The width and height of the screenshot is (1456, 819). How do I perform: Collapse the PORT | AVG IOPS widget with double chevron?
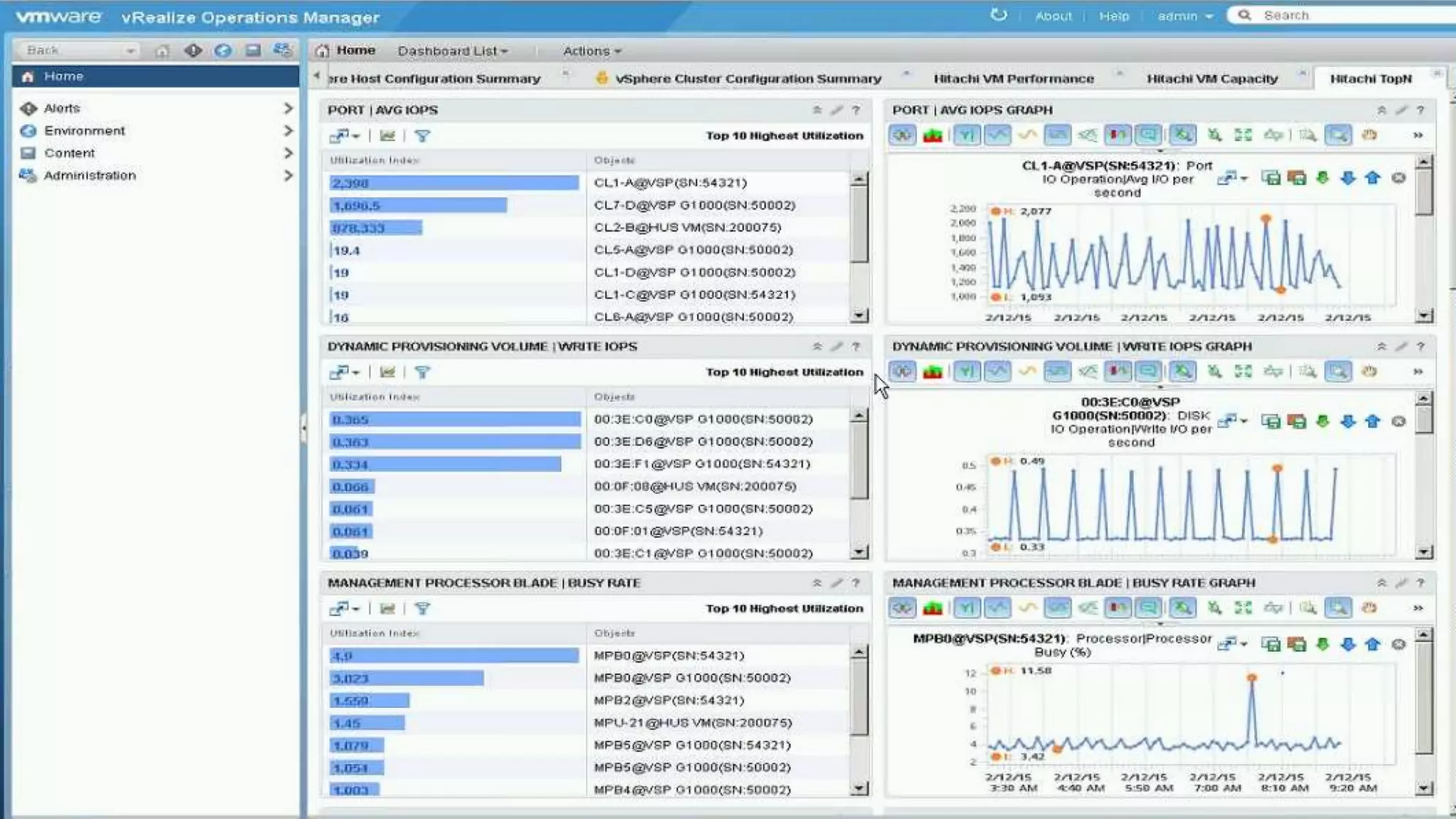click(817, 110)
